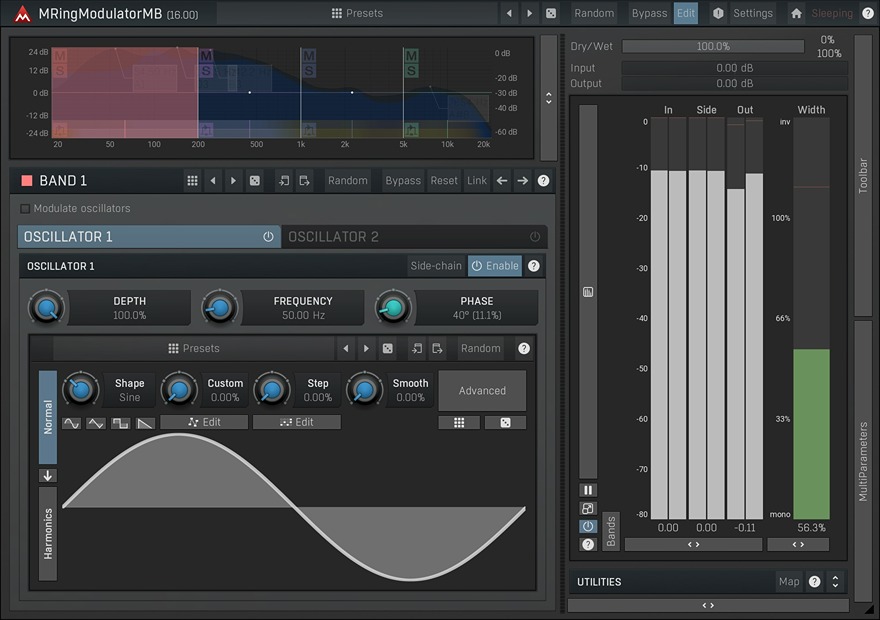This screenshot has width=880, height=620.
Task: Open the Band 1 help question mark
Action: (x=543, y=181)
